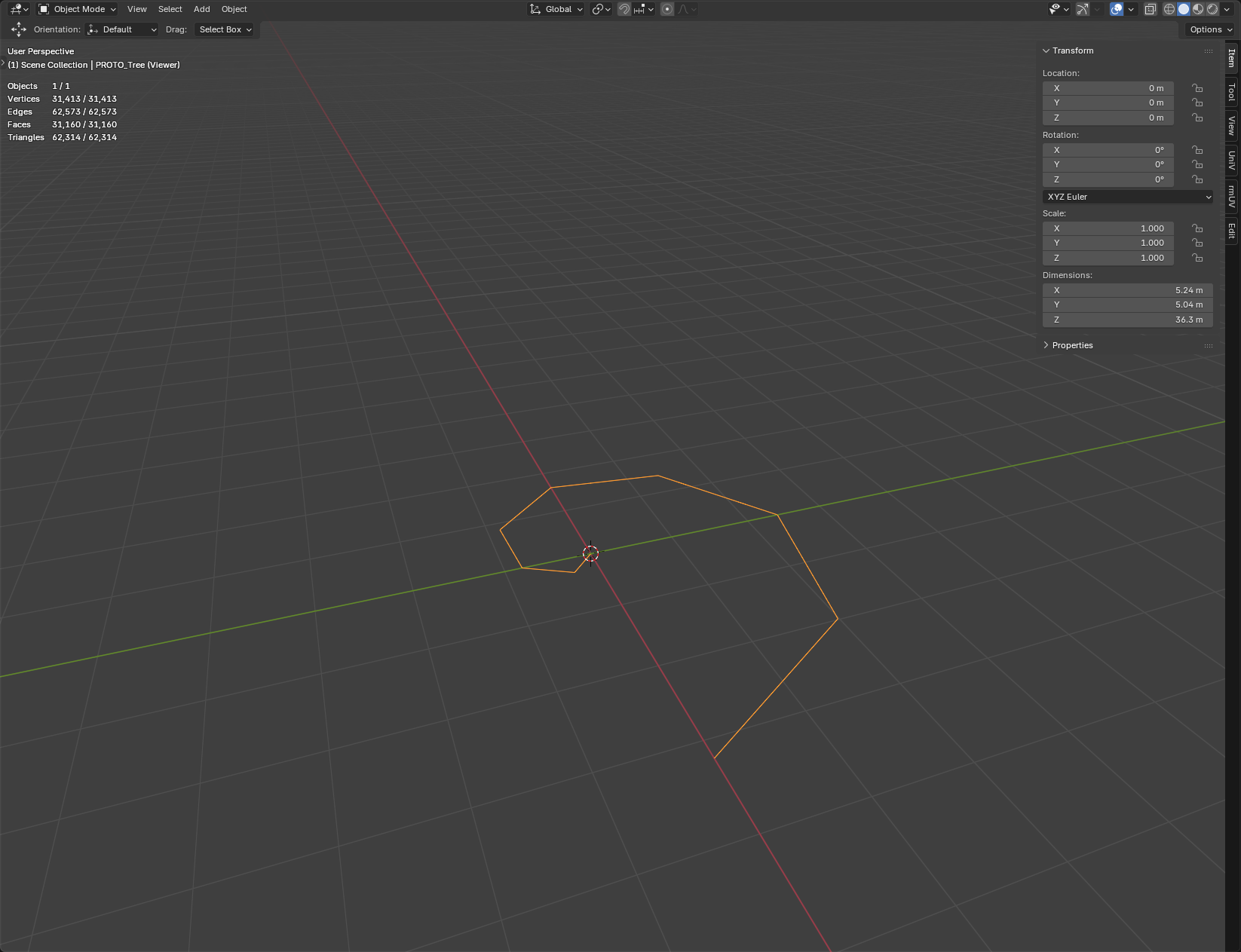This screenshot has height=952, width=1241.
Task: Toggle X-ray display icon
Action: tap(1150, 9)
